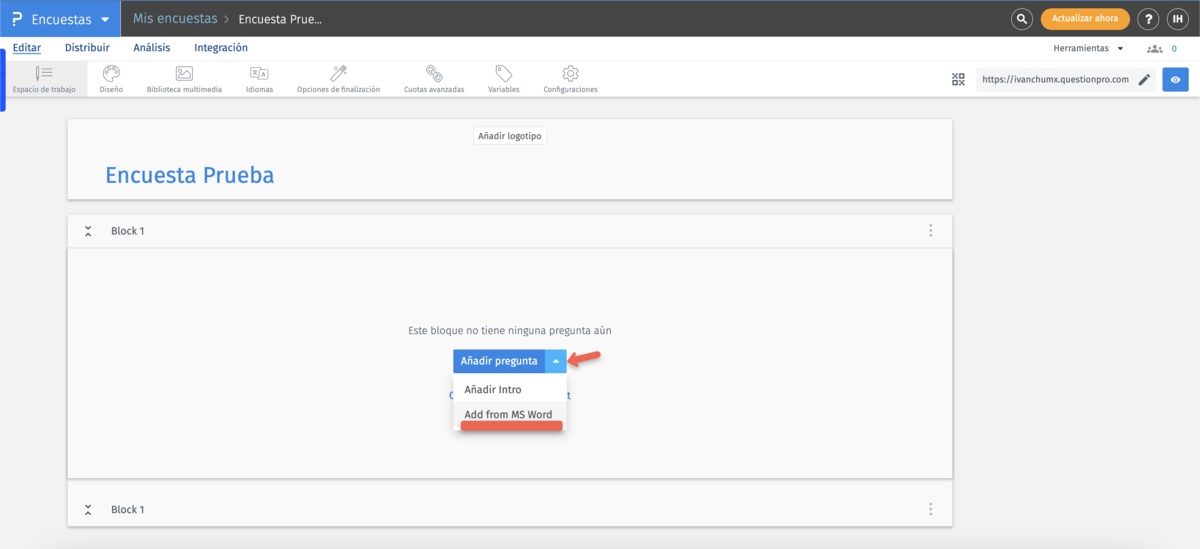Open the search magnifier icon
The height and width of the screenshot is (549, 1200).
tap(1021, 19)
